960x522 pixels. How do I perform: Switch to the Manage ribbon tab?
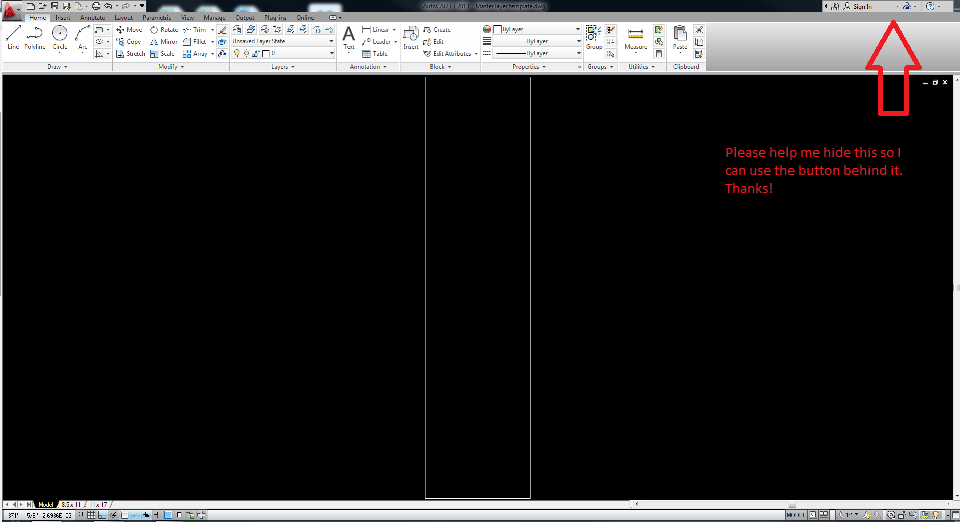[x=214, y=18]
